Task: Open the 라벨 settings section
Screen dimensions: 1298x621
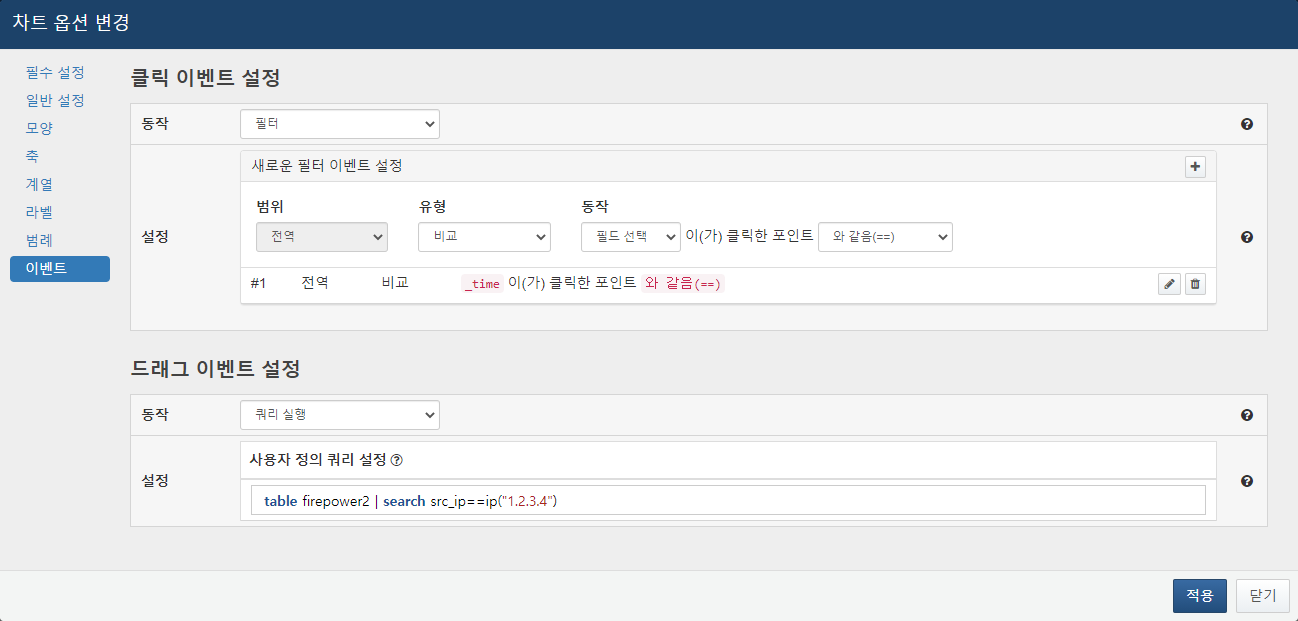Action: [x=39, y=213]
